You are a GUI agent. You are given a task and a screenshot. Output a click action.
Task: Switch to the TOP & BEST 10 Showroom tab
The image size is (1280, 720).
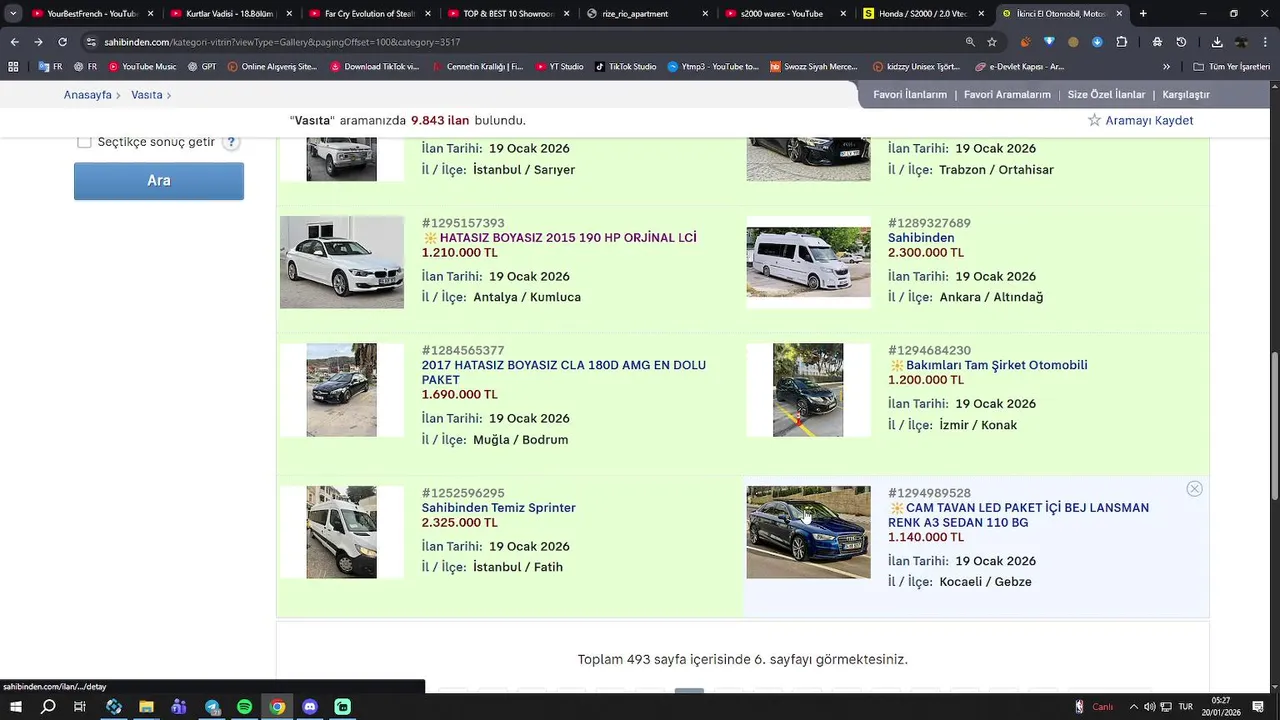(508, 14)
